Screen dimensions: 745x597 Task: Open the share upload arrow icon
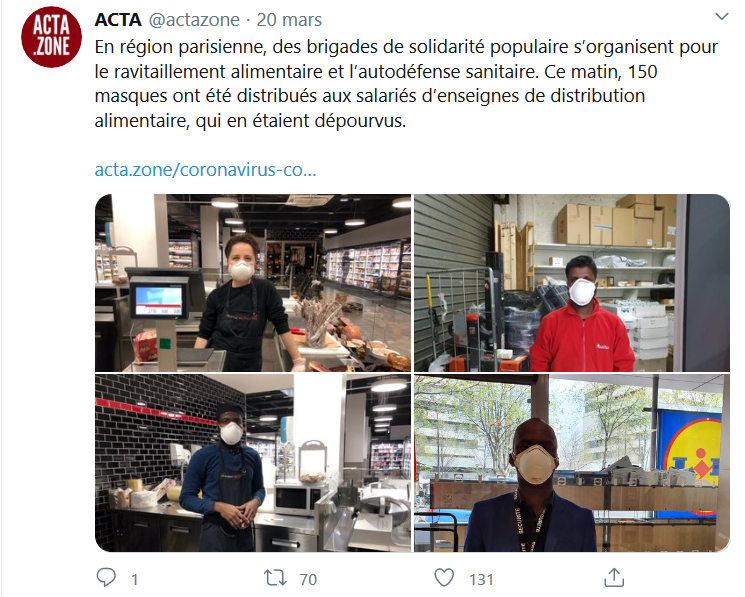(614, 578)
